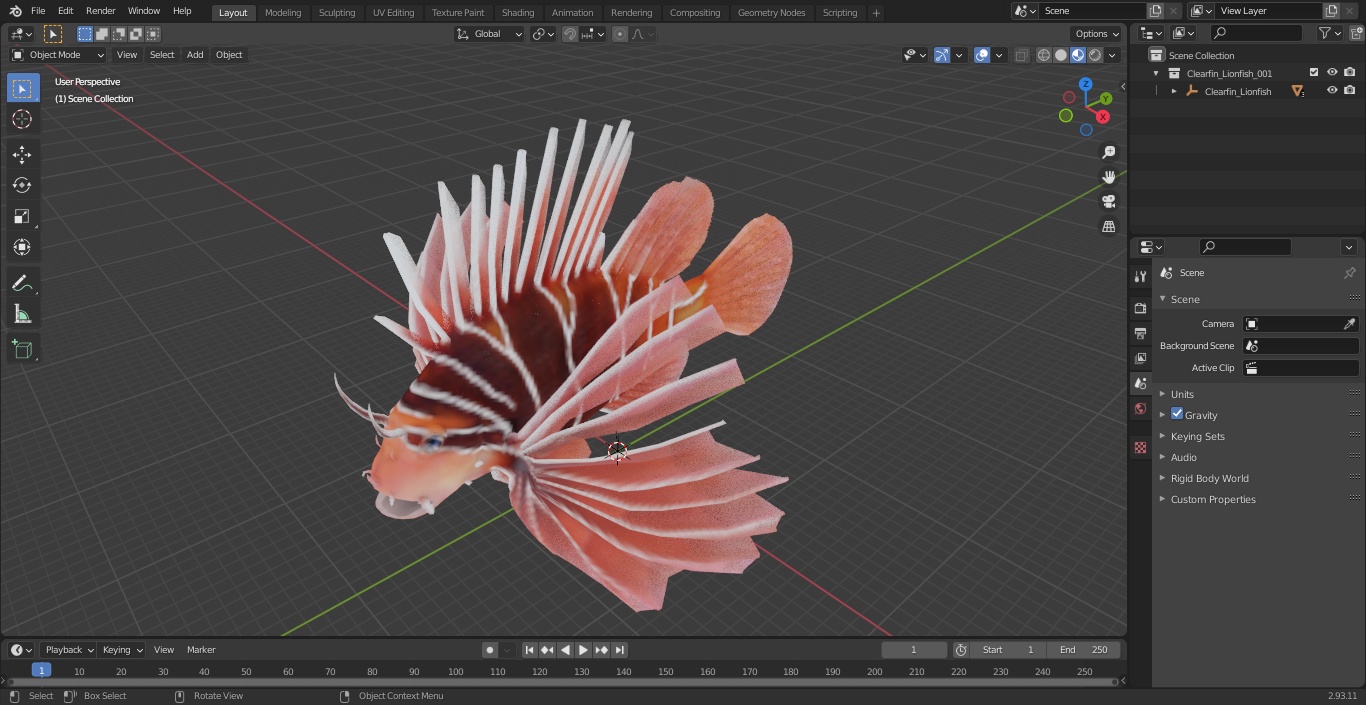Select the Measure tool

pos(22,314)
